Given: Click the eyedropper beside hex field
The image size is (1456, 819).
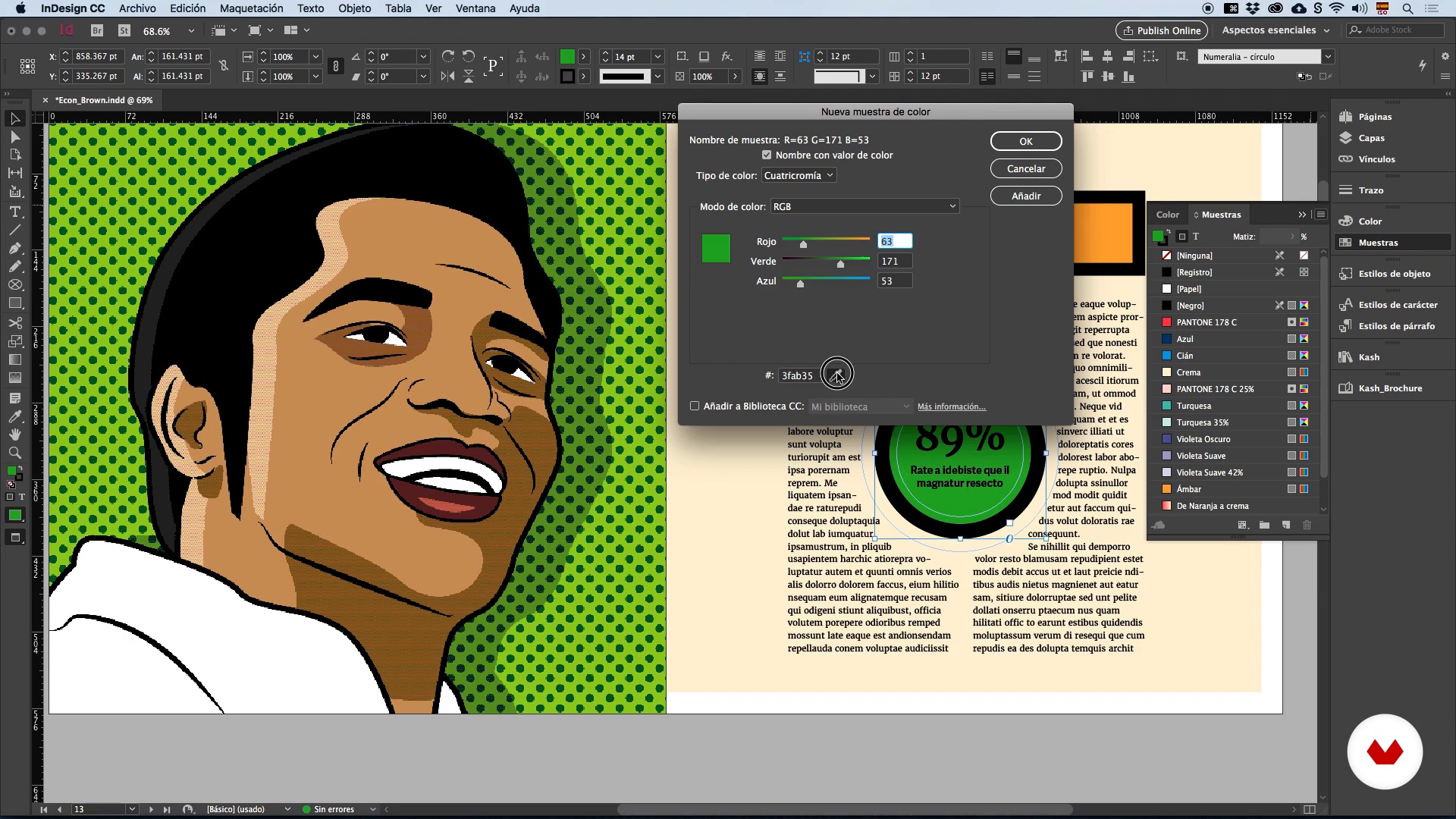Looking at the screenshot, I should [835, 375].
